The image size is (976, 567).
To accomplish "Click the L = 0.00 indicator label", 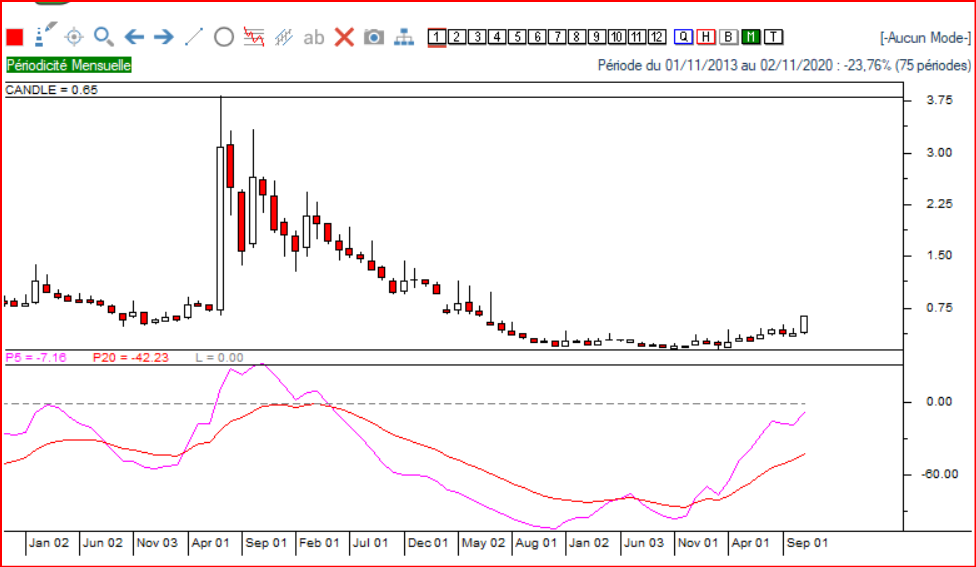I will click(x=219, y=357).
